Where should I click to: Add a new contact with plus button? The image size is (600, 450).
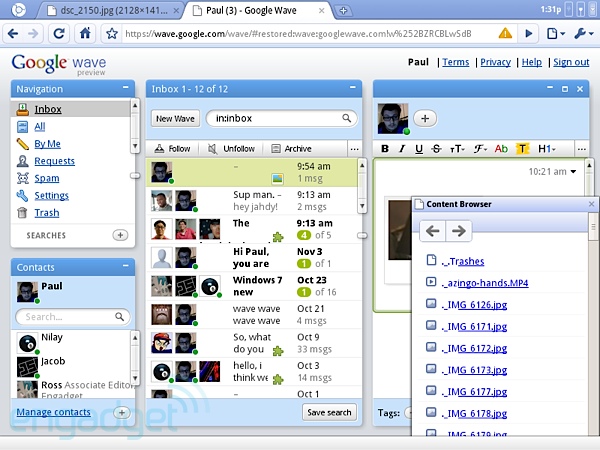click(x=122, y=412)
